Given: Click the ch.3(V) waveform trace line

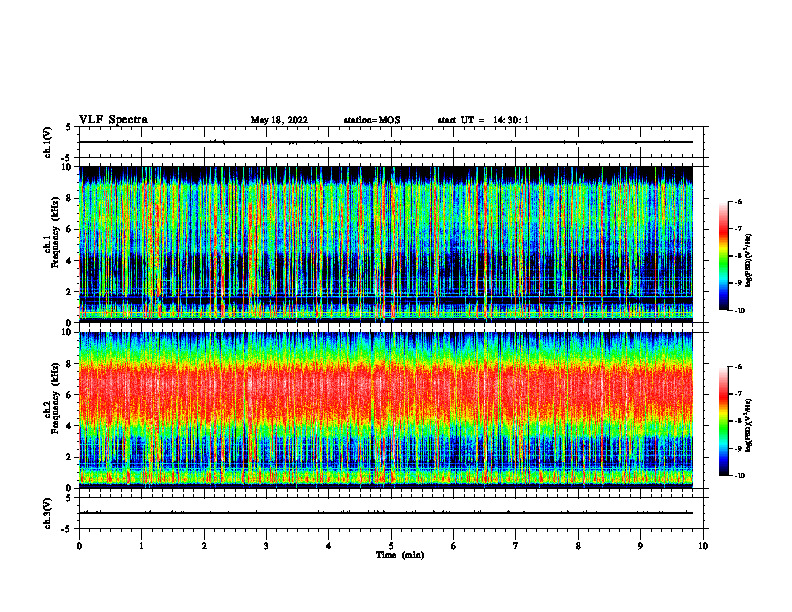Looking at the screenshot, I should (x=386, y=513).
